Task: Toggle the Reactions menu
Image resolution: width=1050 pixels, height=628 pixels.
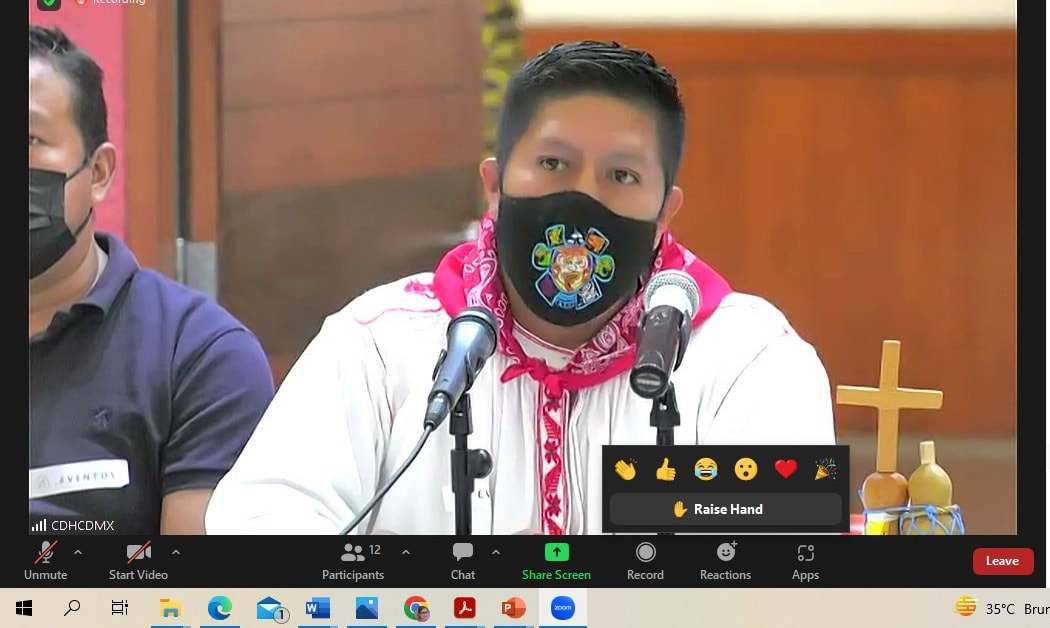Action: coord(725,561)
